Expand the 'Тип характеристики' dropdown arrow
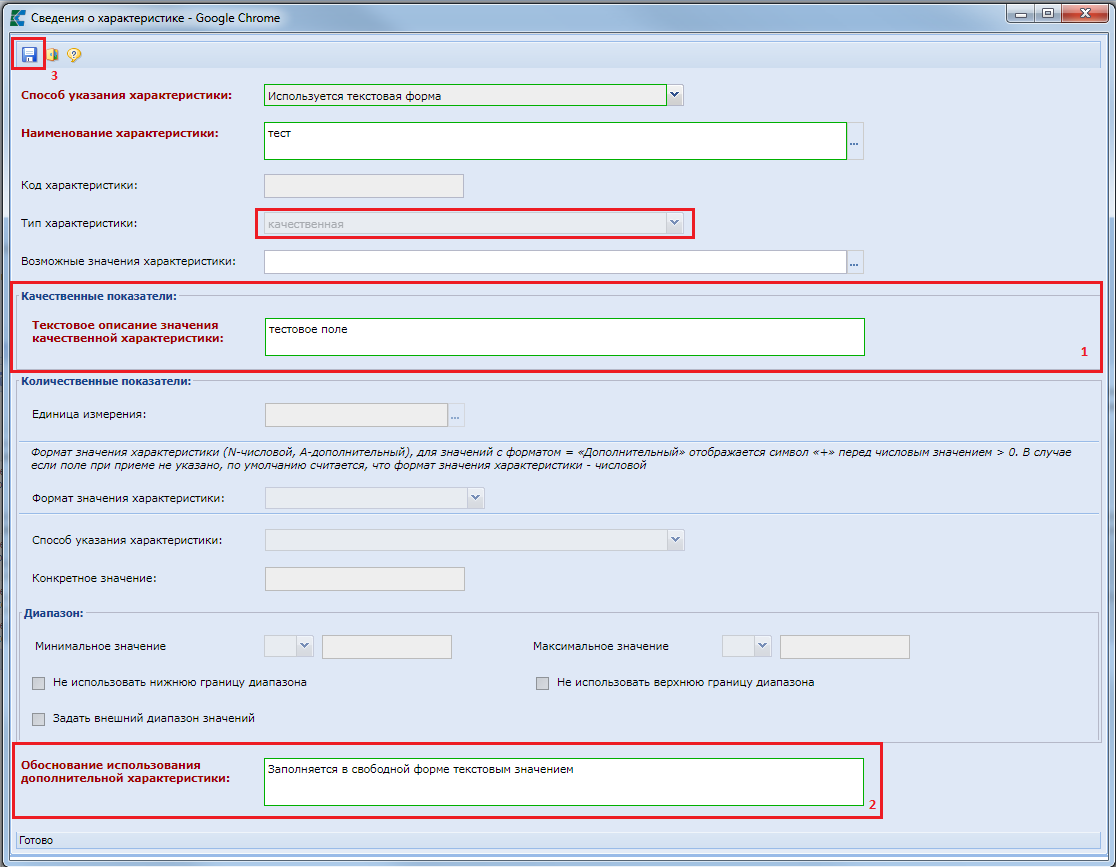 click(675, 224)
